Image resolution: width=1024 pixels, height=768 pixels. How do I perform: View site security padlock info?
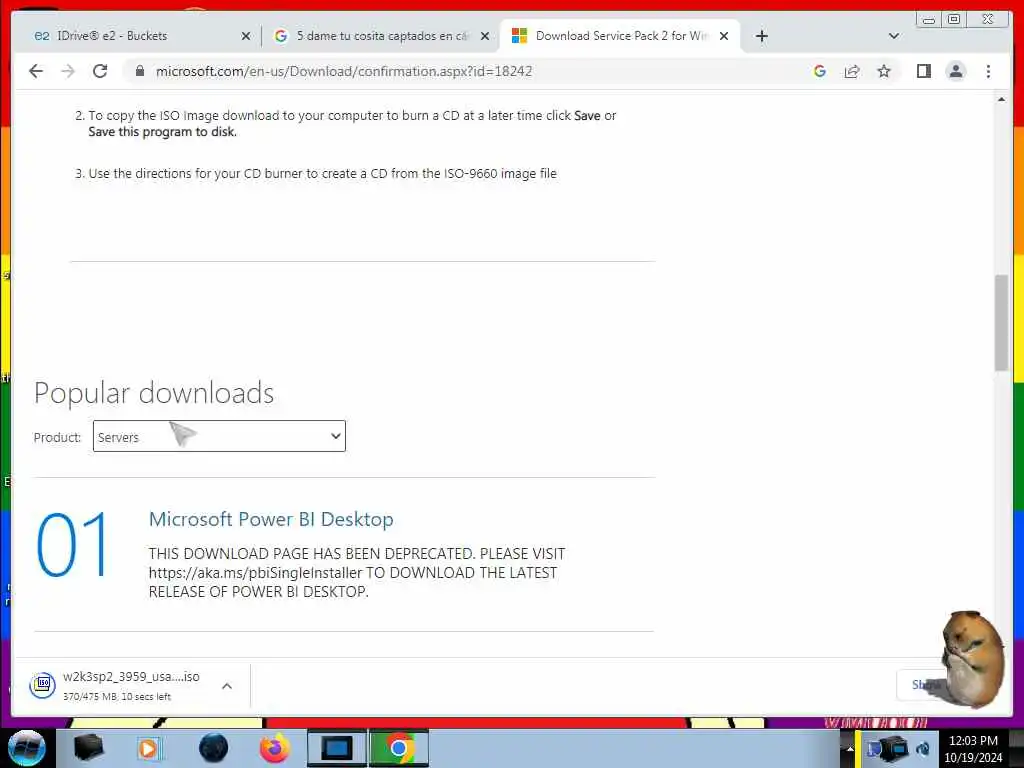[x=140, y=71]
